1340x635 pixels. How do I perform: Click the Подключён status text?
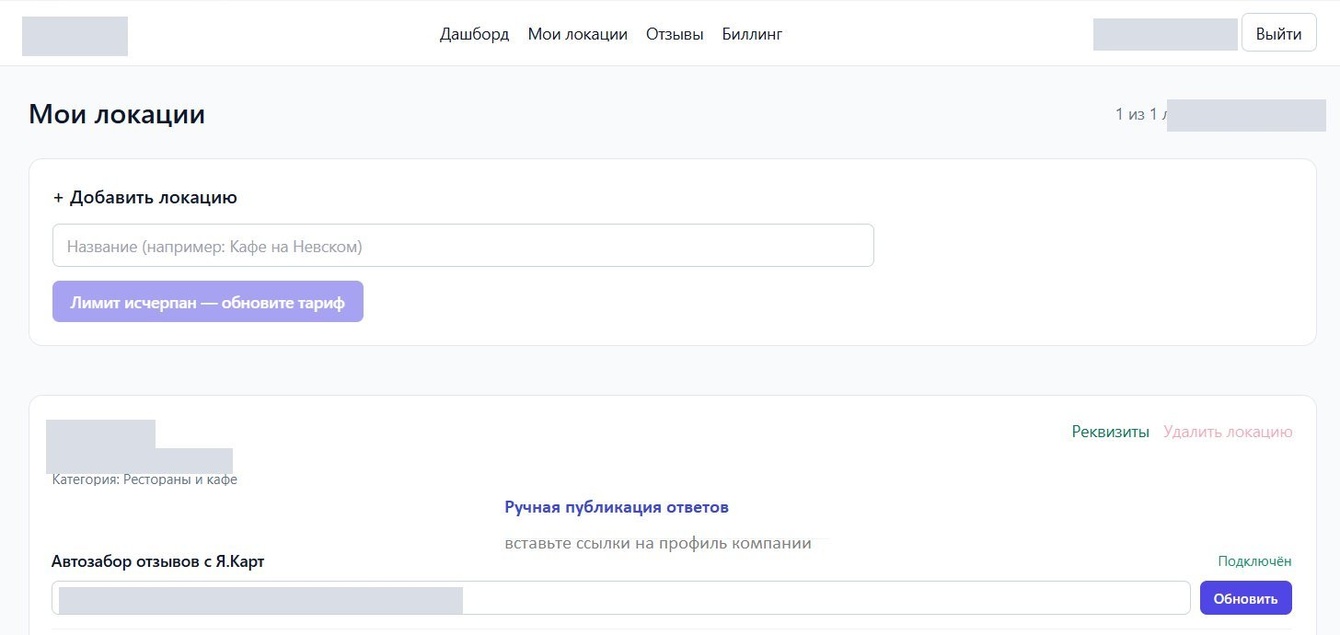click(1255, 561)
